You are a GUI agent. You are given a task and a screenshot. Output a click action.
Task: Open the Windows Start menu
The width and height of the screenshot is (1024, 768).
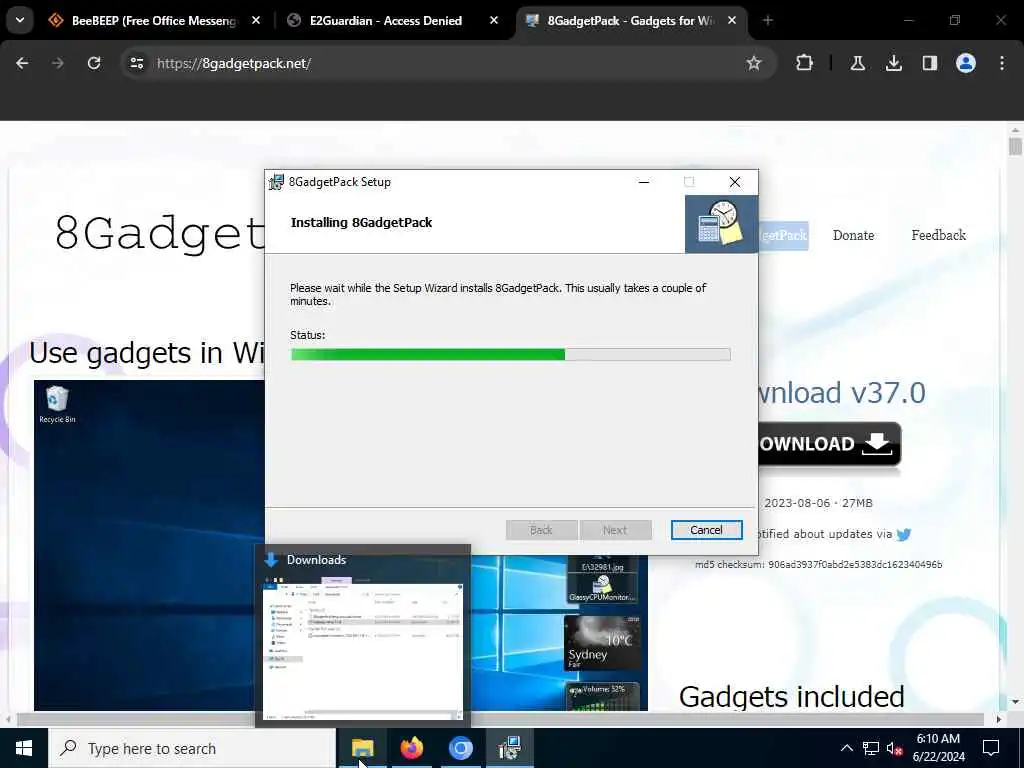(x=24, y=748)
